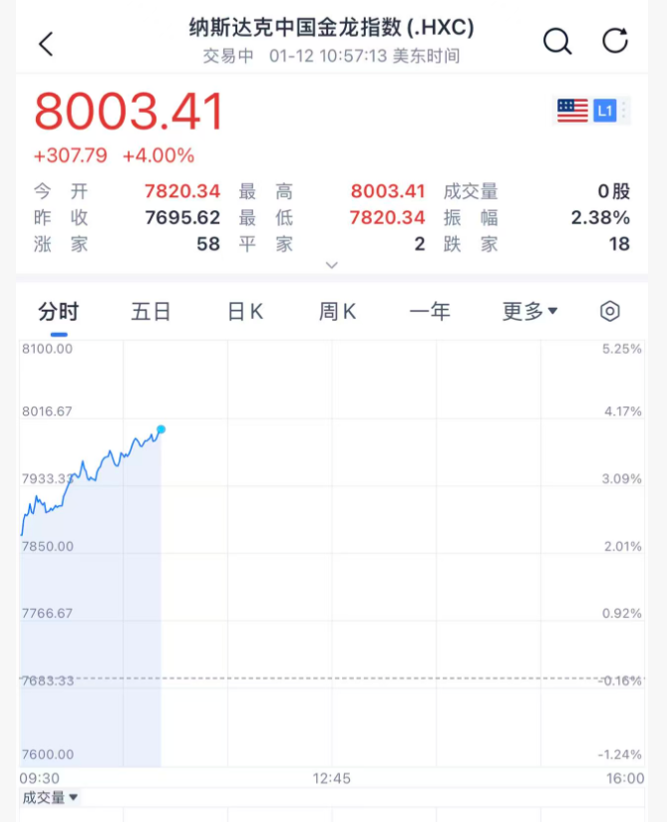Show the 一年 chart view
Image resolution: width=667 pixels, height=822 pixels.
click(430, 311)
